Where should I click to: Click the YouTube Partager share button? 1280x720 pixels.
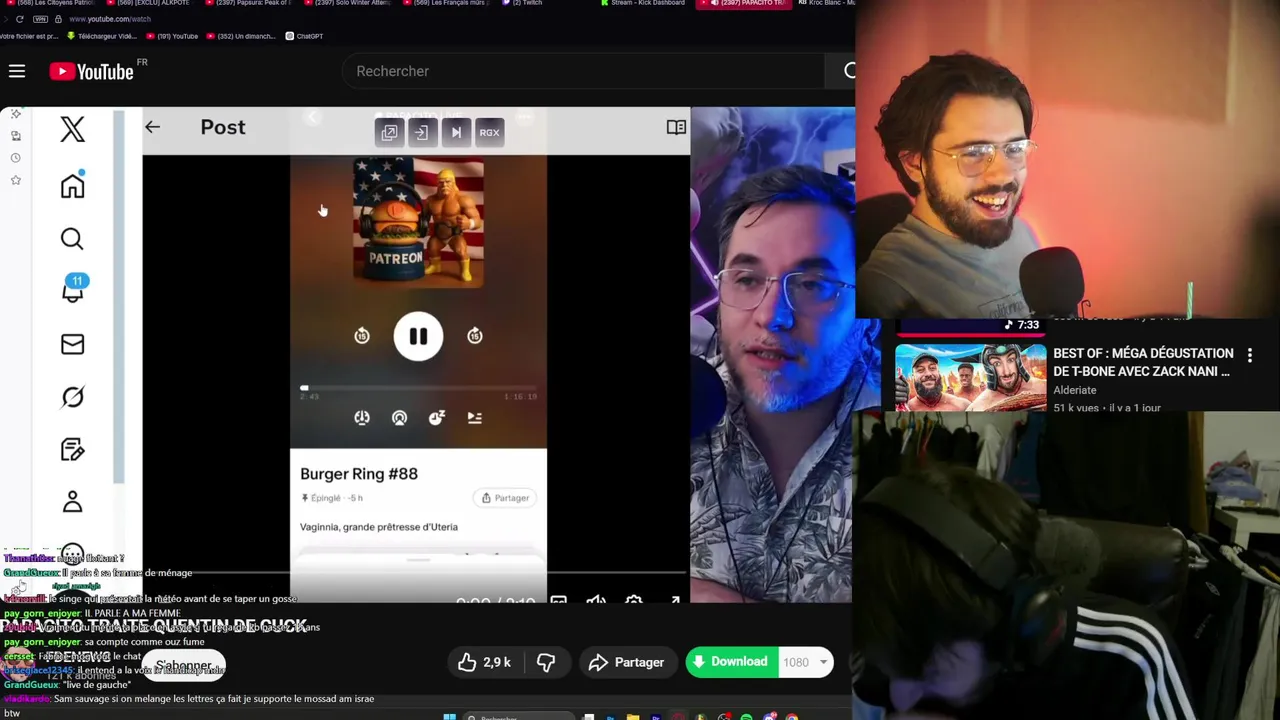[627, 662]
